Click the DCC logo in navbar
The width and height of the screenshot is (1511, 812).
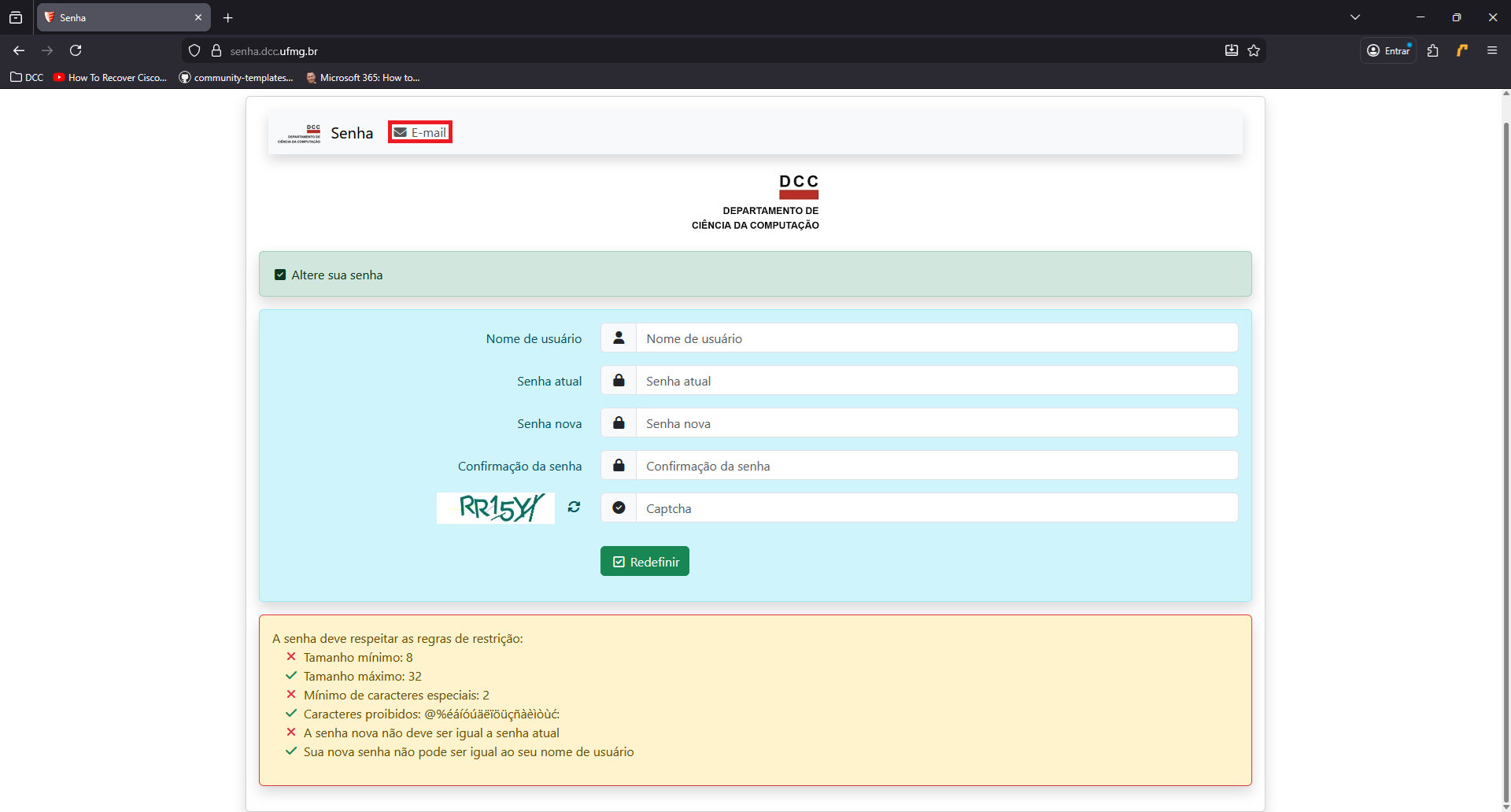click(x=299, y=133)
